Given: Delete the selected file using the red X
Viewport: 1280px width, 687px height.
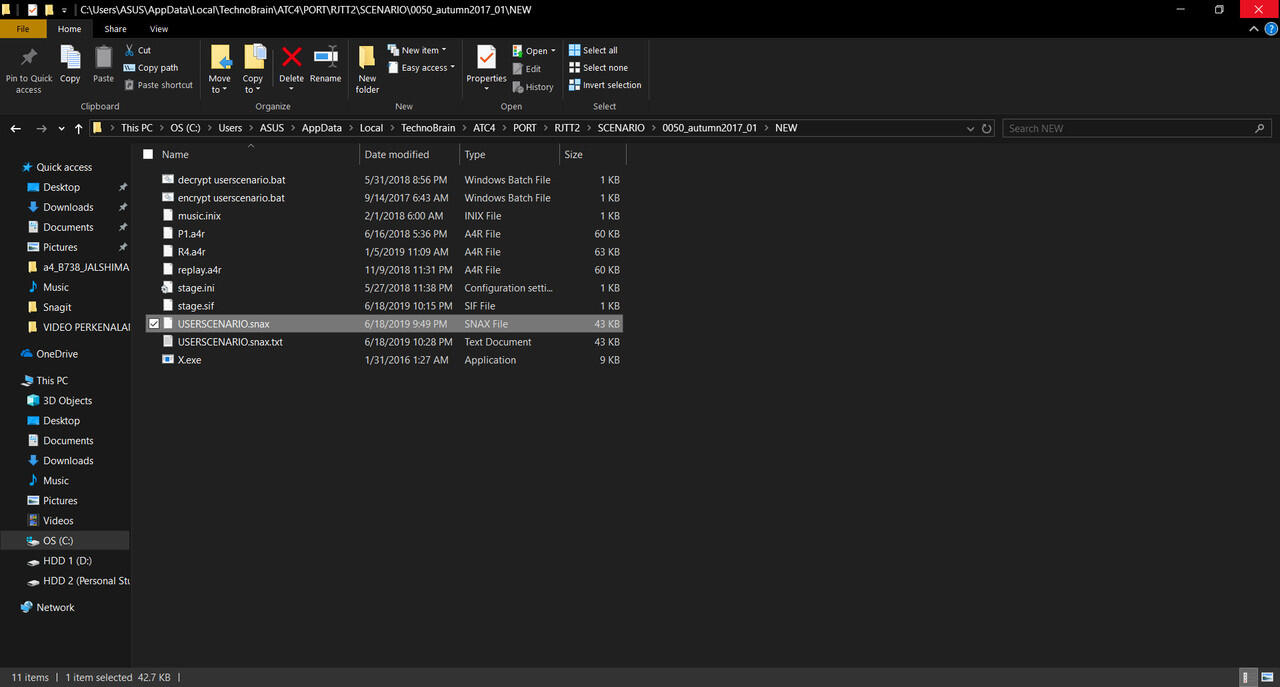Looking at the screenshot, I should click(291, 59).
